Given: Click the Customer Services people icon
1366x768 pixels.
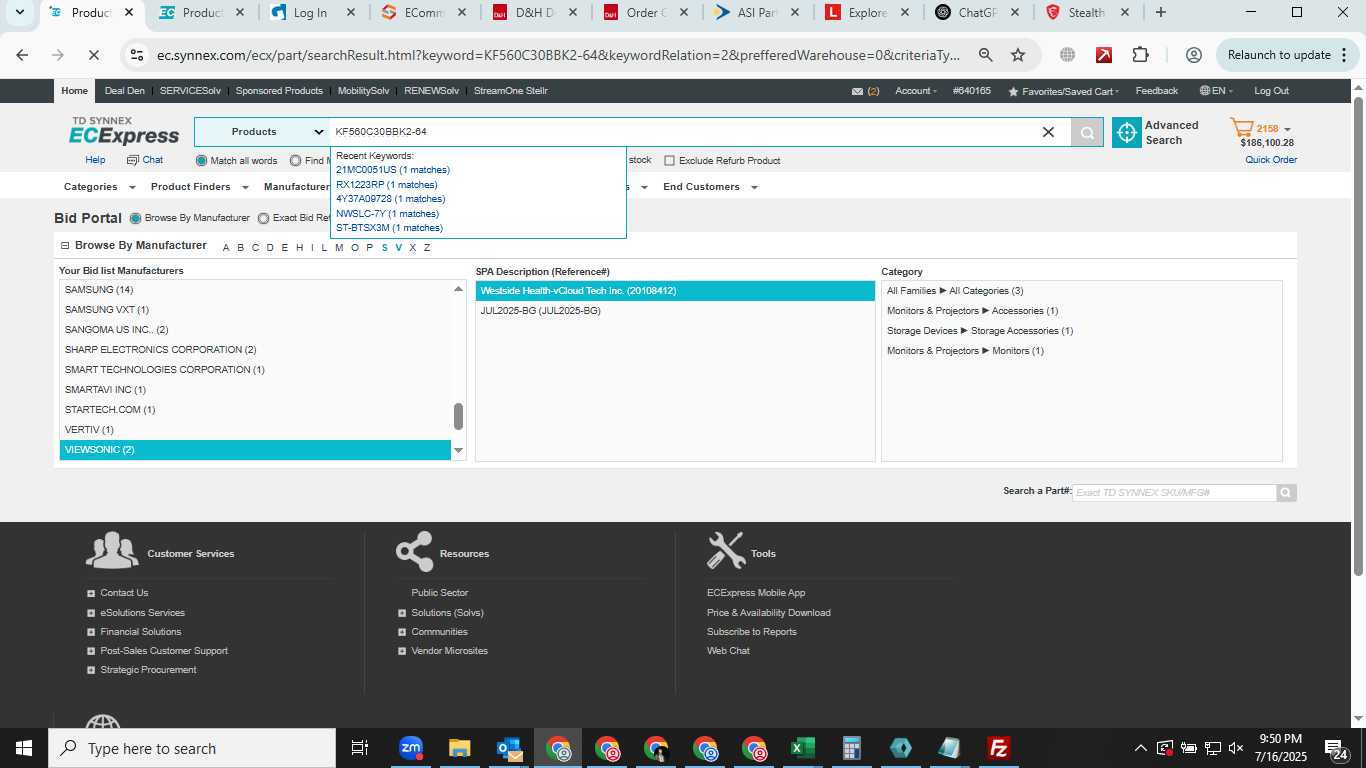Looking at the screenshot, I should 112,552.
